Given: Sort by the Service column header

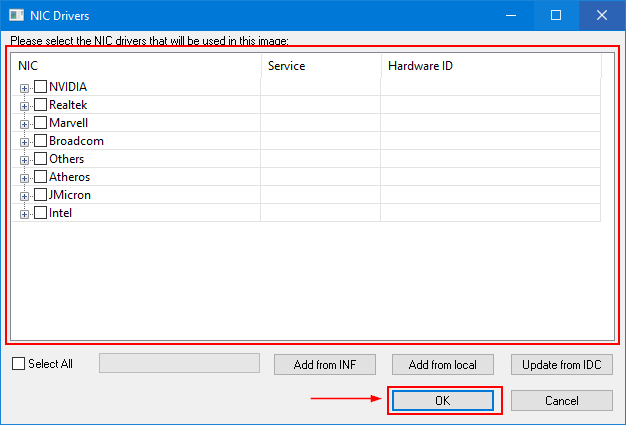Looking at the screenshot, I should (320, 65).
